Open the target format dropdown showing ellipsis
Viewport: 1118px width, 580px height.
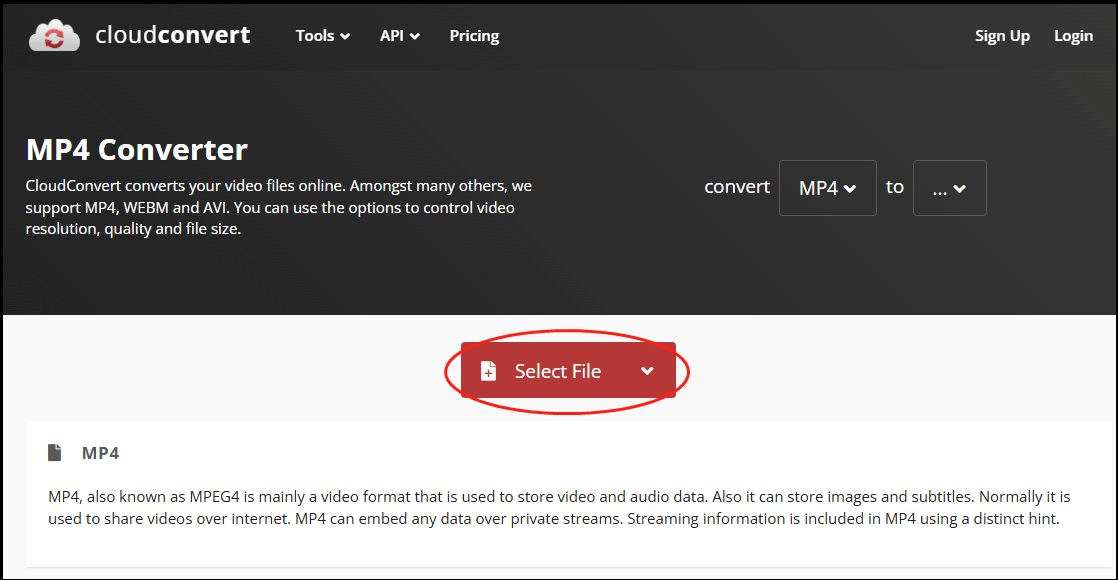click(x=949, y=188)
